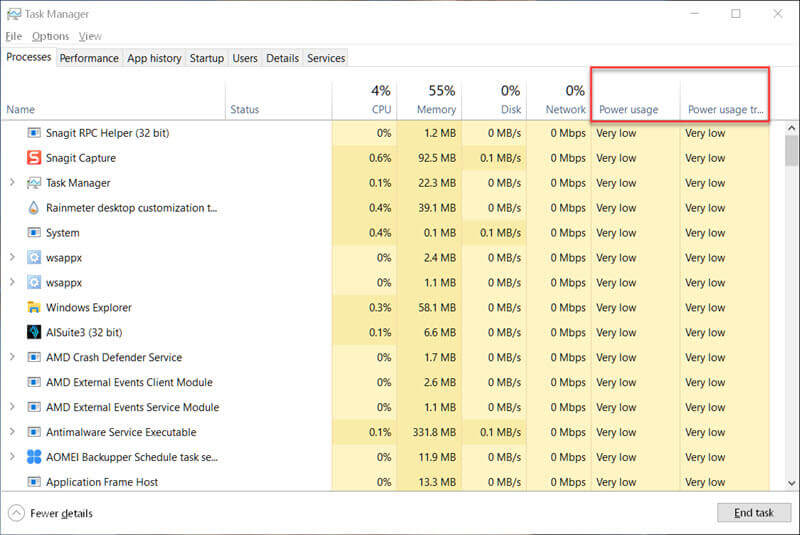The image size is (800, 535).
Task: Expand the AMD External Events Service Module group
Action: 12,407
